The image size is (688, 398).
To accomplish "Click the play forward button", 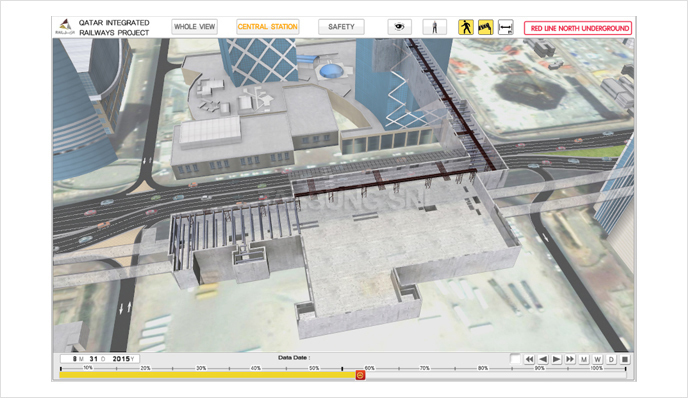I will pyautogui.click(x=556, y=359).
